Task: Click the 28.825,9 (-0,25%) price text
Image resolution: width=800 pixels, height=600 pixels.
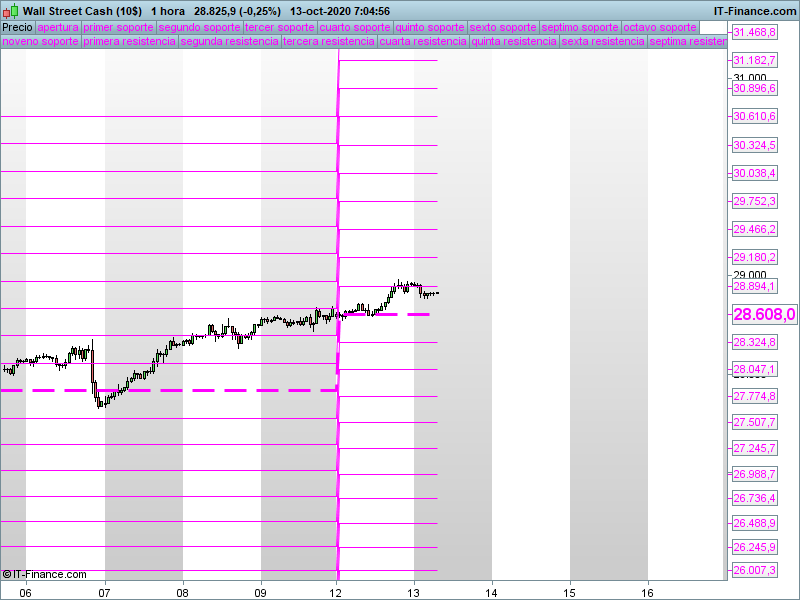Action: 237,11
